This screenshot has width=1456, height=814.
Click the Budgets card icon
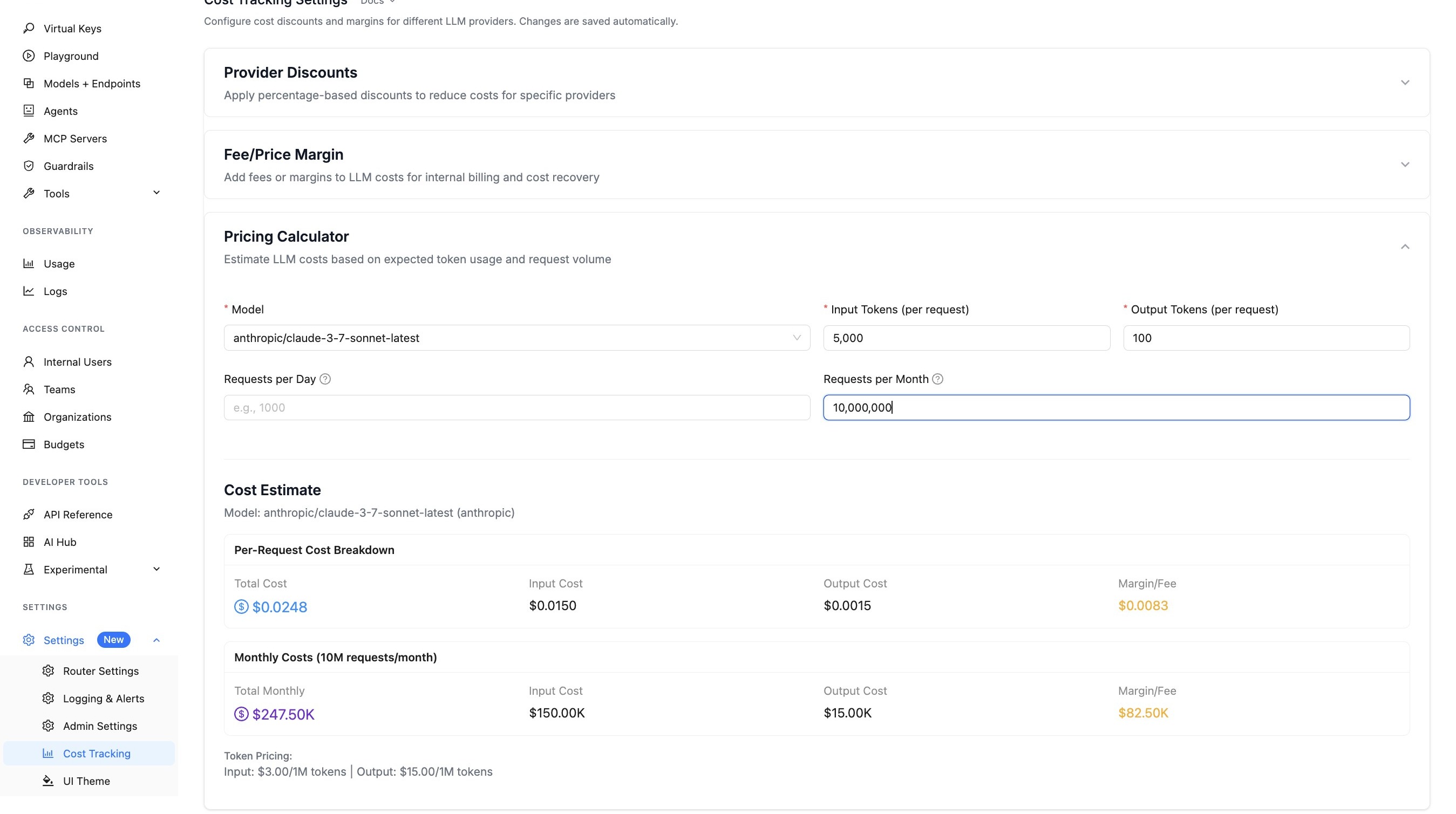[29, 444]
